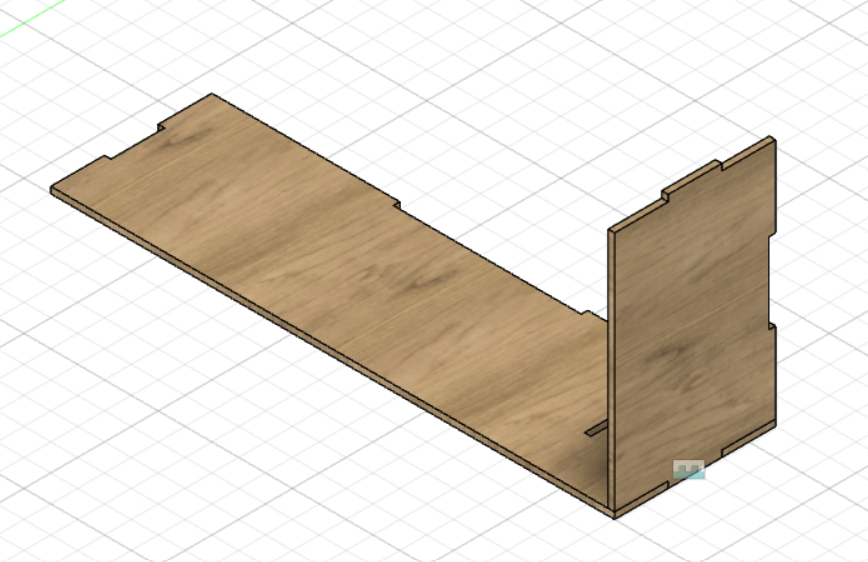Select the rigid joint glyph icon
The width and height of the screenshot is (868, 562).
click(689, 470)
